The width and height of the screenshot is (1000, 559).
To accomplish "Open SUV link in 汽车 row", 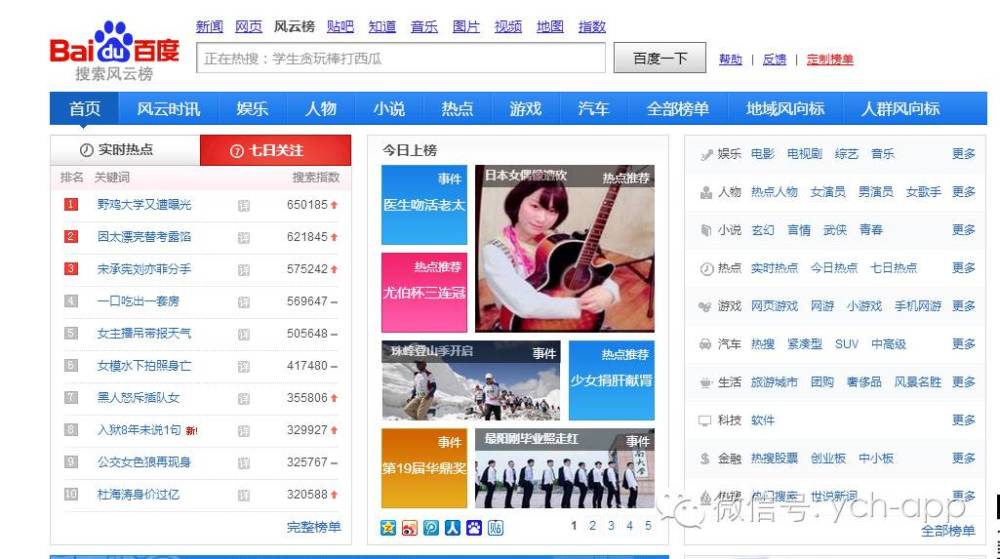I will click(x=847, y=344).
